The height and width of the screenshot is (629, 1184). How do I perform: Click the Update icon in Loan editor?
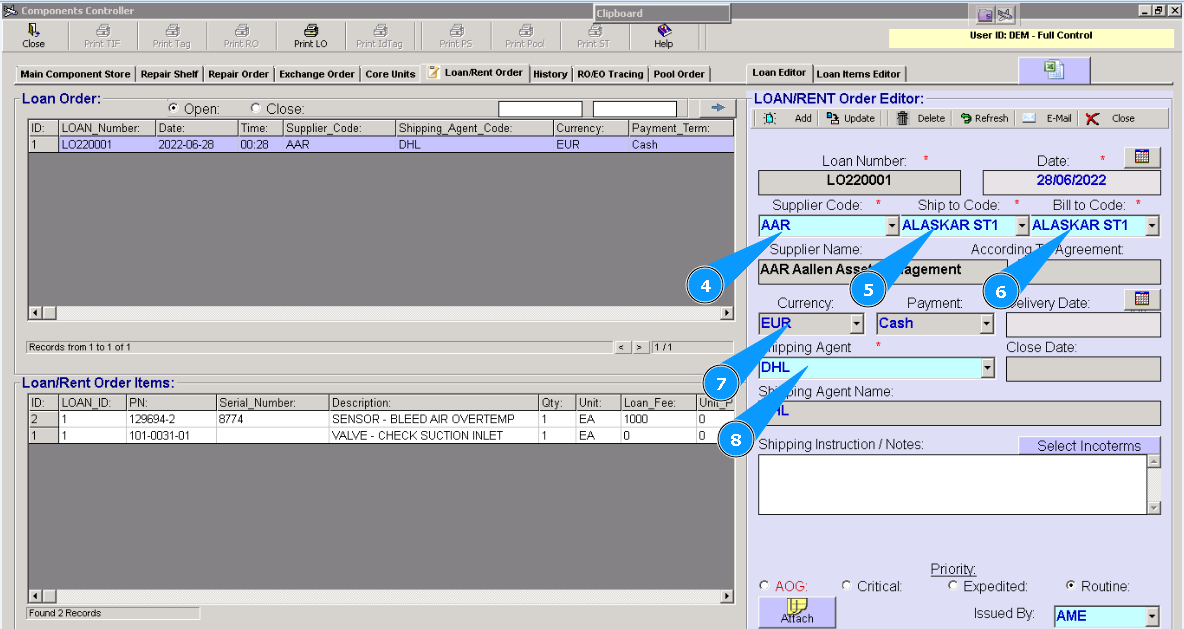pos(832,119)
